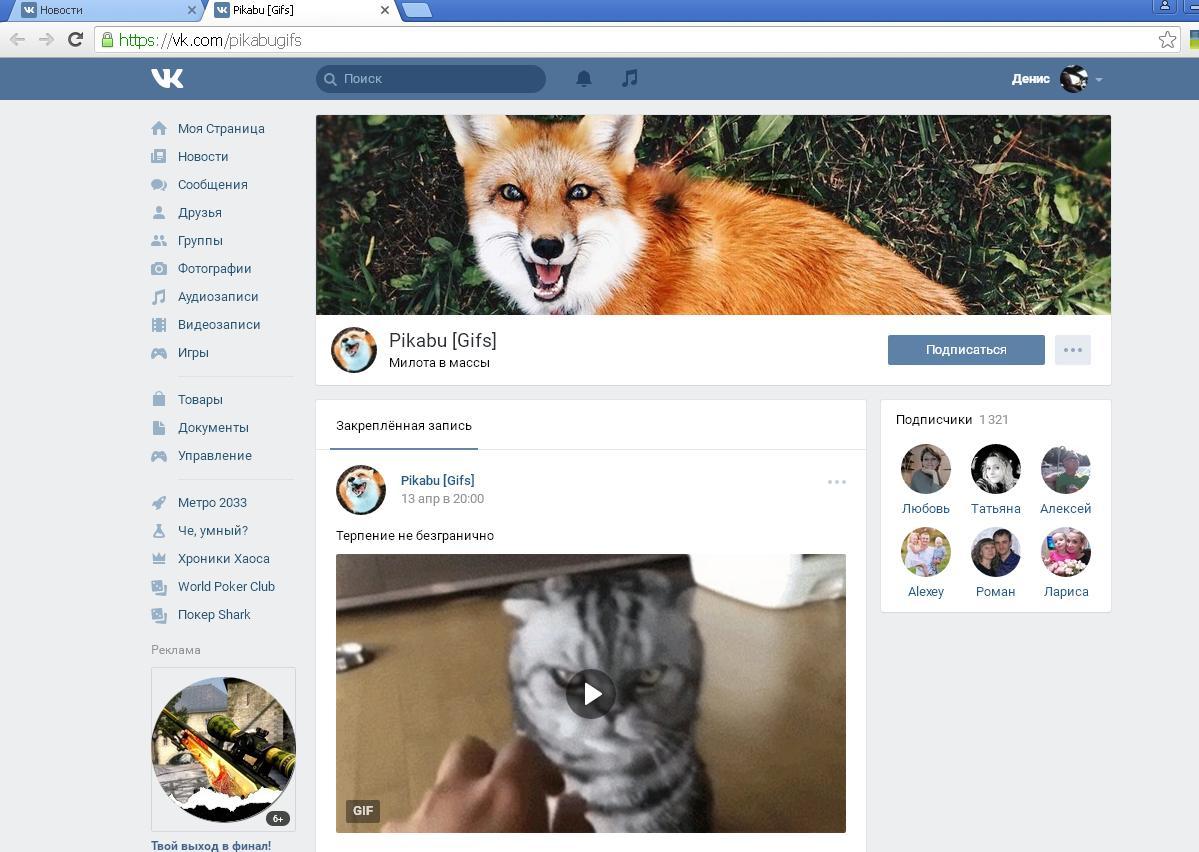Click the icon beside World Poker Club
Viewport: 1199px width, 852px height.
pos(158,587)
